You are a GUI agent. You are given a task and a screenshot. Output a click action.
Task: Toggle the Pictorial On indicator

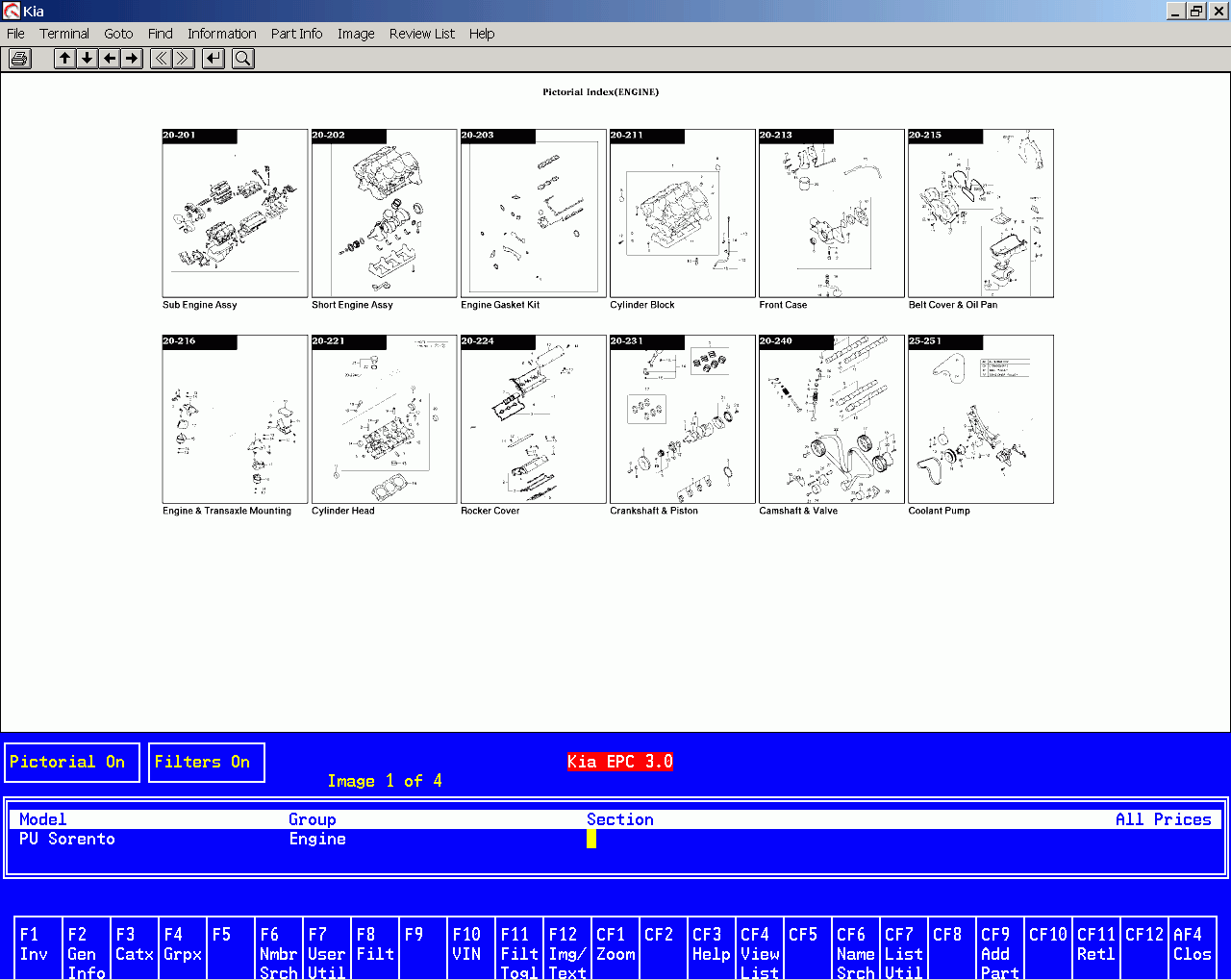point(72,763)
